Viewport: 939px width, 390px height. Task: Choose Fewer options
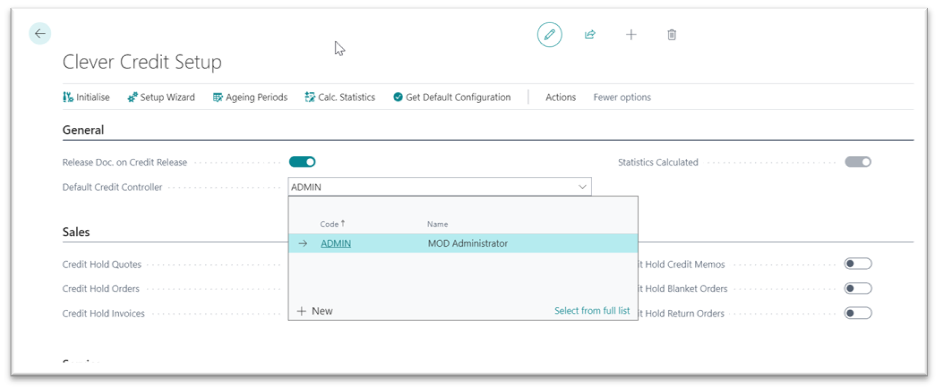click(622, 97)
